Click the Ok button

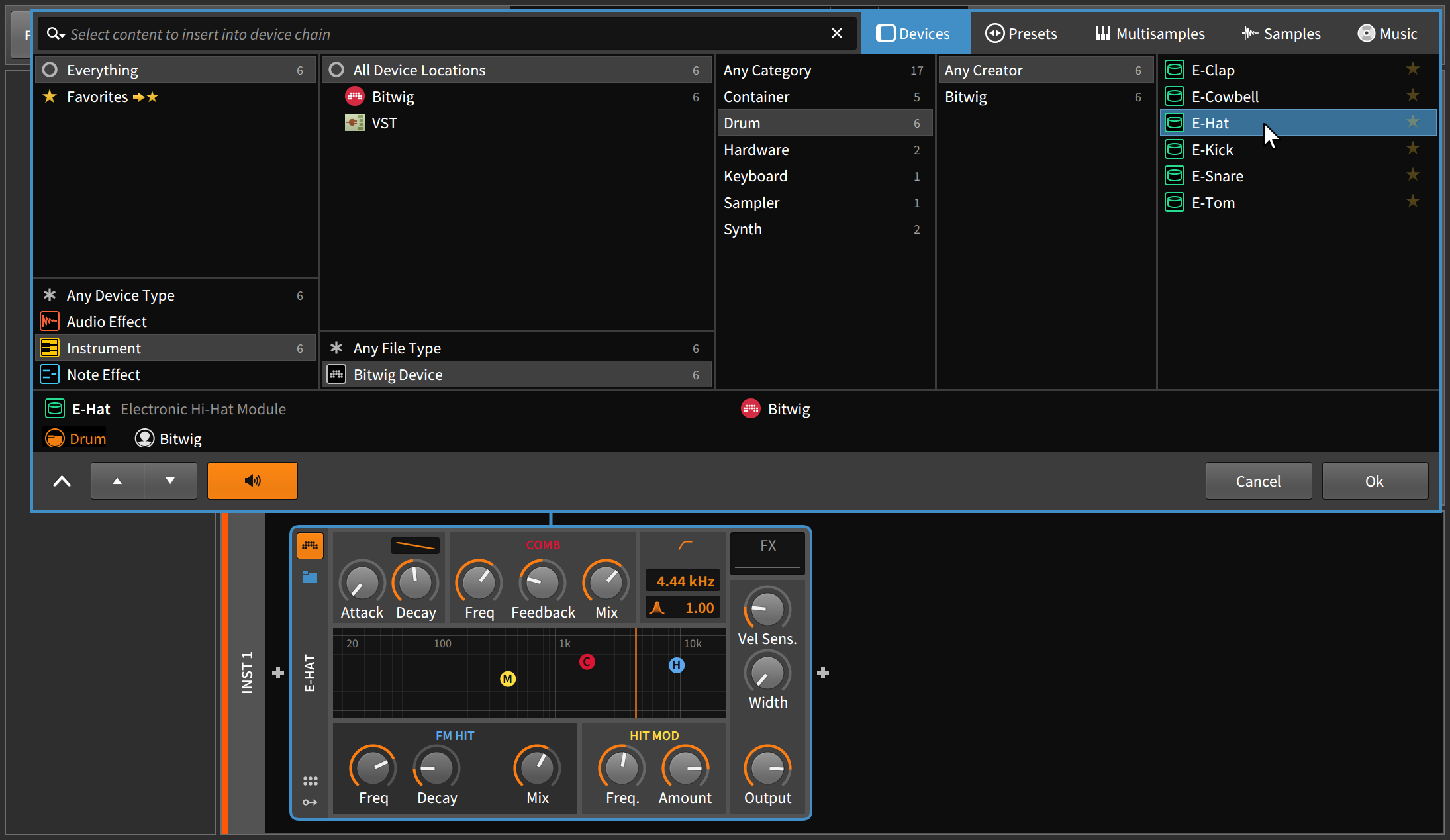pos(1375,481)
